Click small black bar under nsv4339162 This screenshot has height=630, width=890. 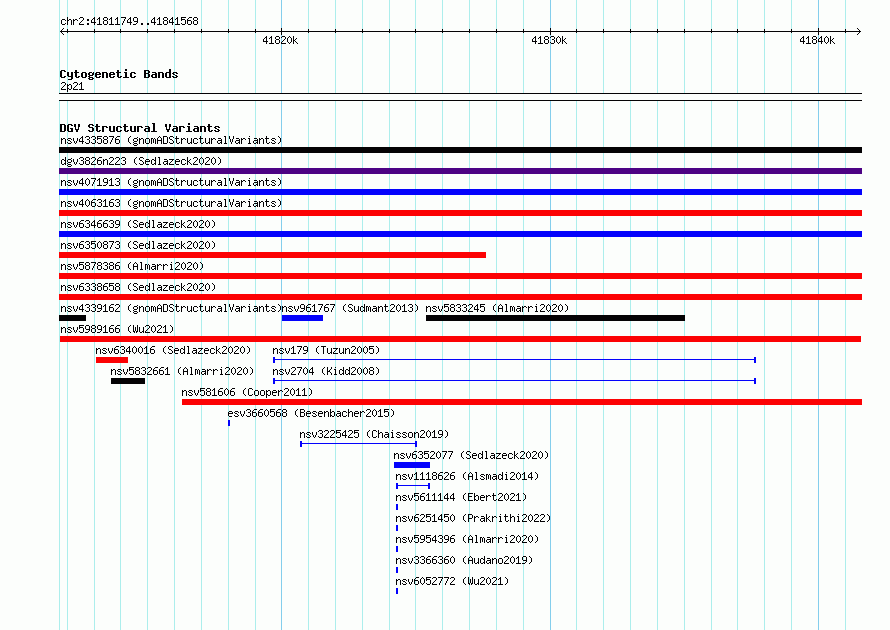[x=73, y=318]
